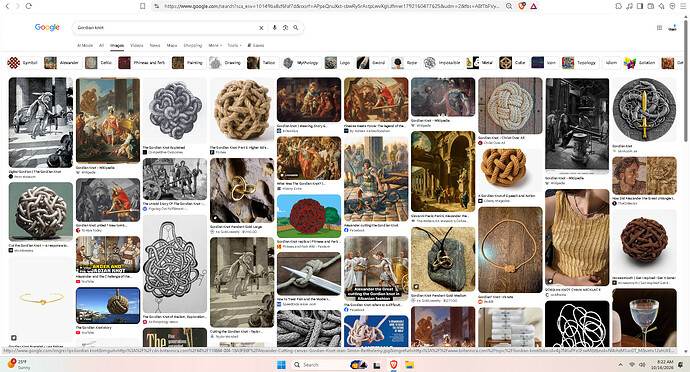The image size is (690, 372).
Task: Filter images by the Mythology chip
Action: [x=301, y=63]
